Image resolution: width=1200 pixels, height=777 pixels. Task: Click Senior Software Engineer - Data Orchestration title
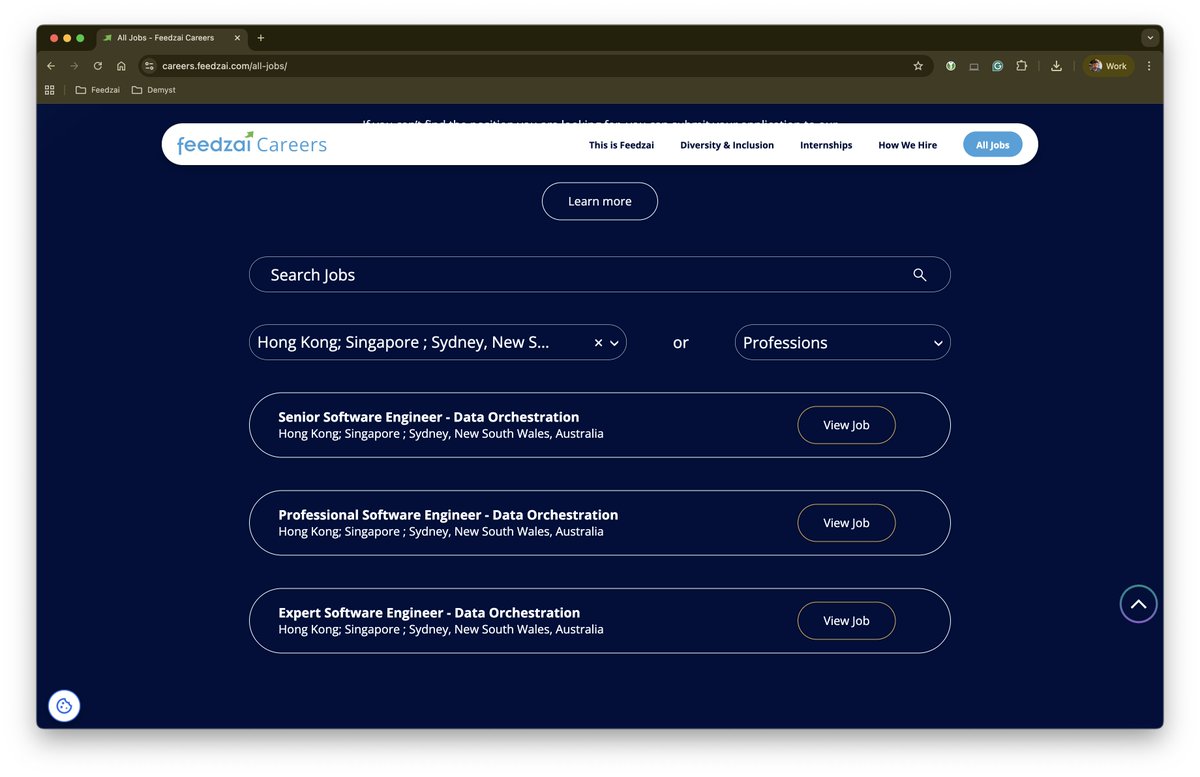[429, 417]
